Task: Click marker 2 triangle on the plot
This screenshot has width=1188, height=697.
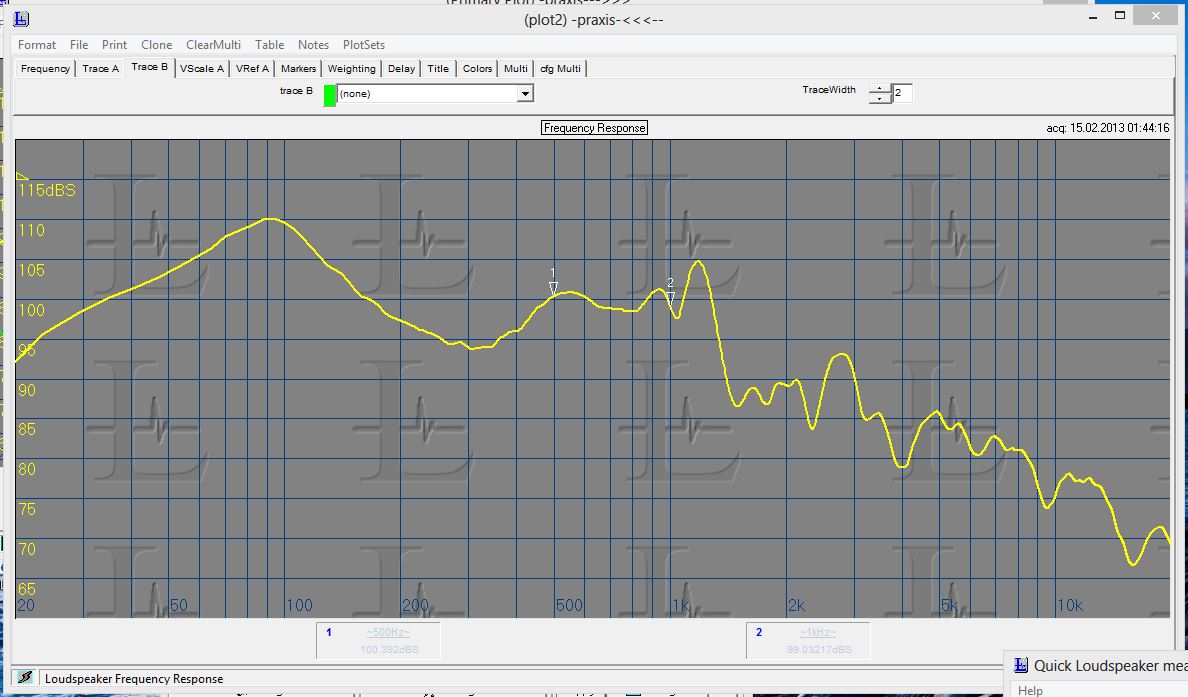Action: click(671, 298)
